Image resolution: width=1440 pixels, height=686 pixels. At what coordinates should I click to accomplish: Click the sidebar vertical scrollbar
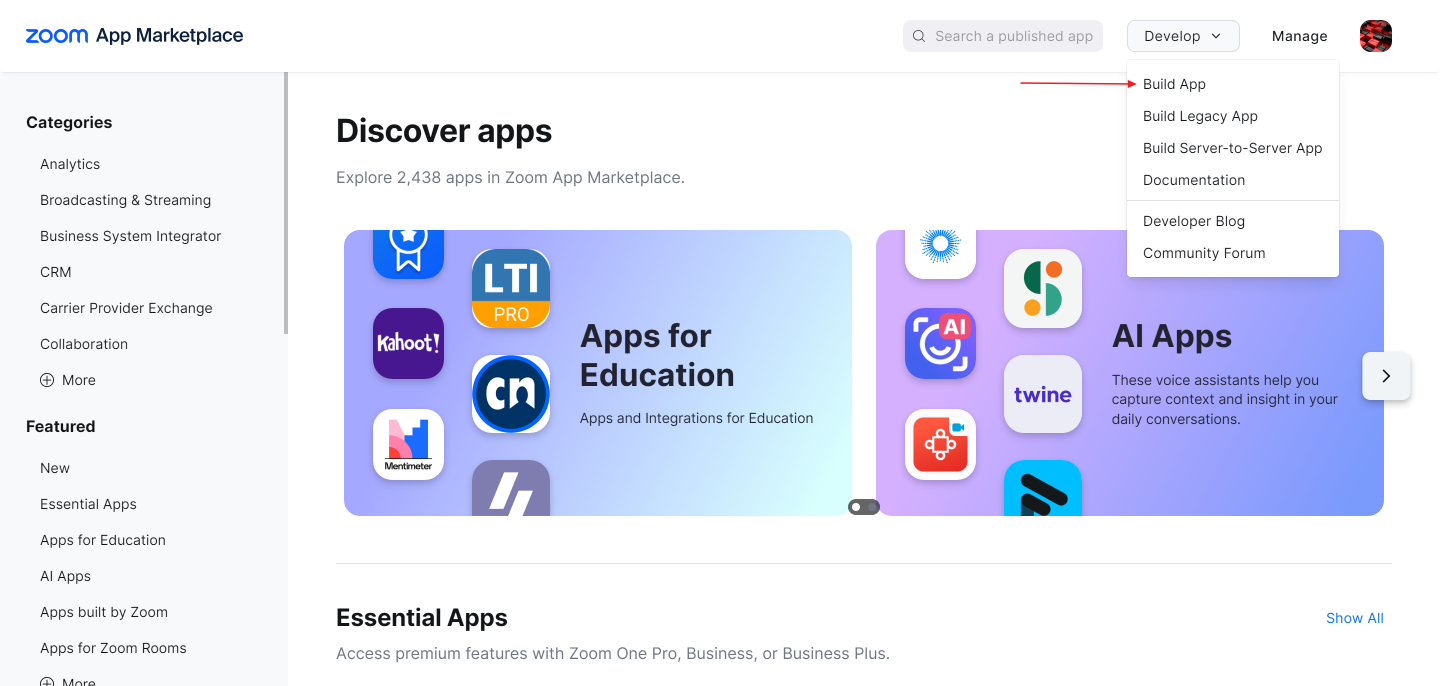tap(286, 203)
